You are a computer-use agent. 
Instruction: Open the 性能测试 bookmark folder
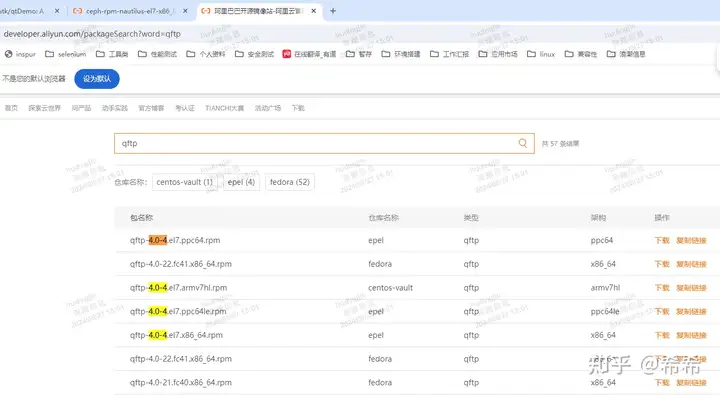[x=158, y=54]
